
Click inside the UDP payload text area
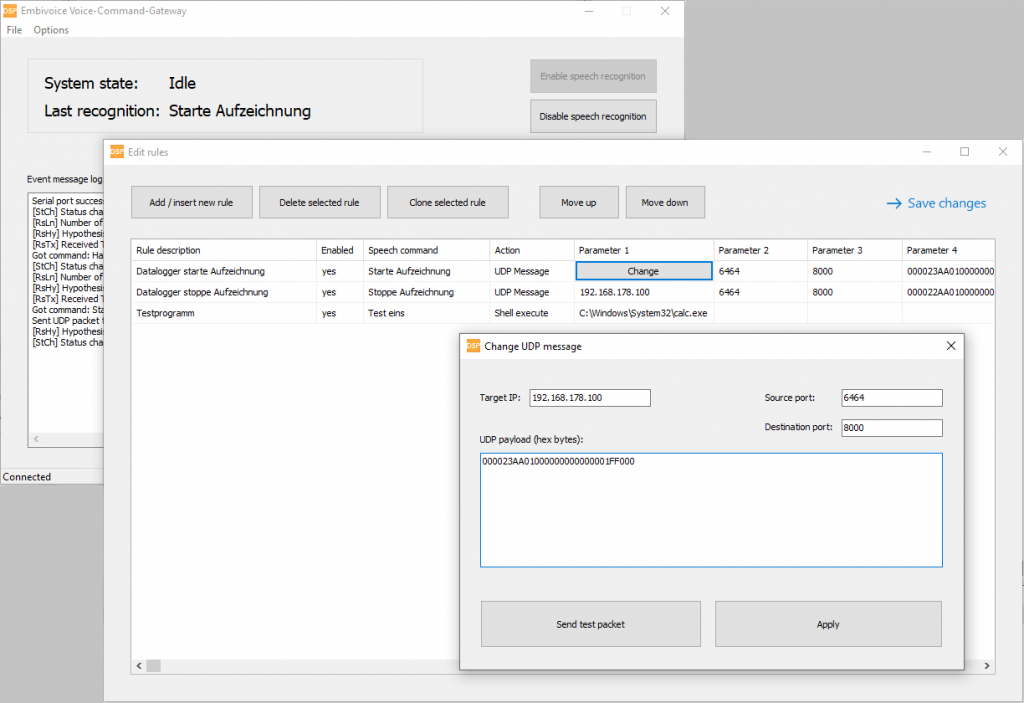coord(710,510)
